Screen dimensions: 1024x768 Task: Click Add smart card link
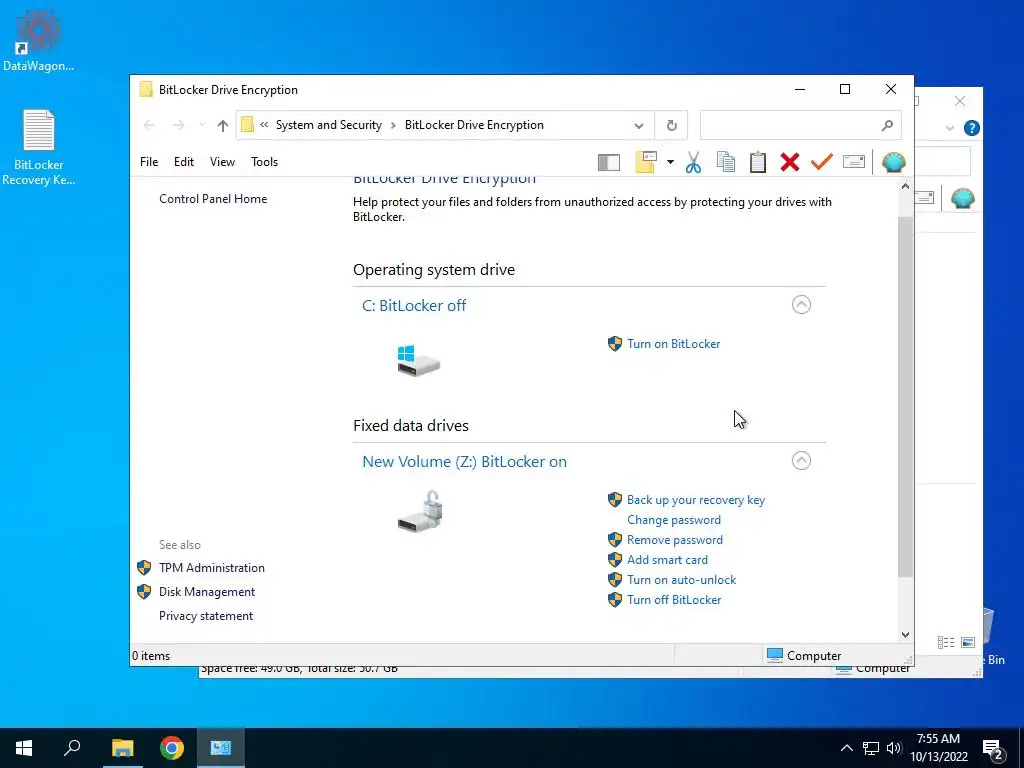pyautogui.click(x=667, y=560)
